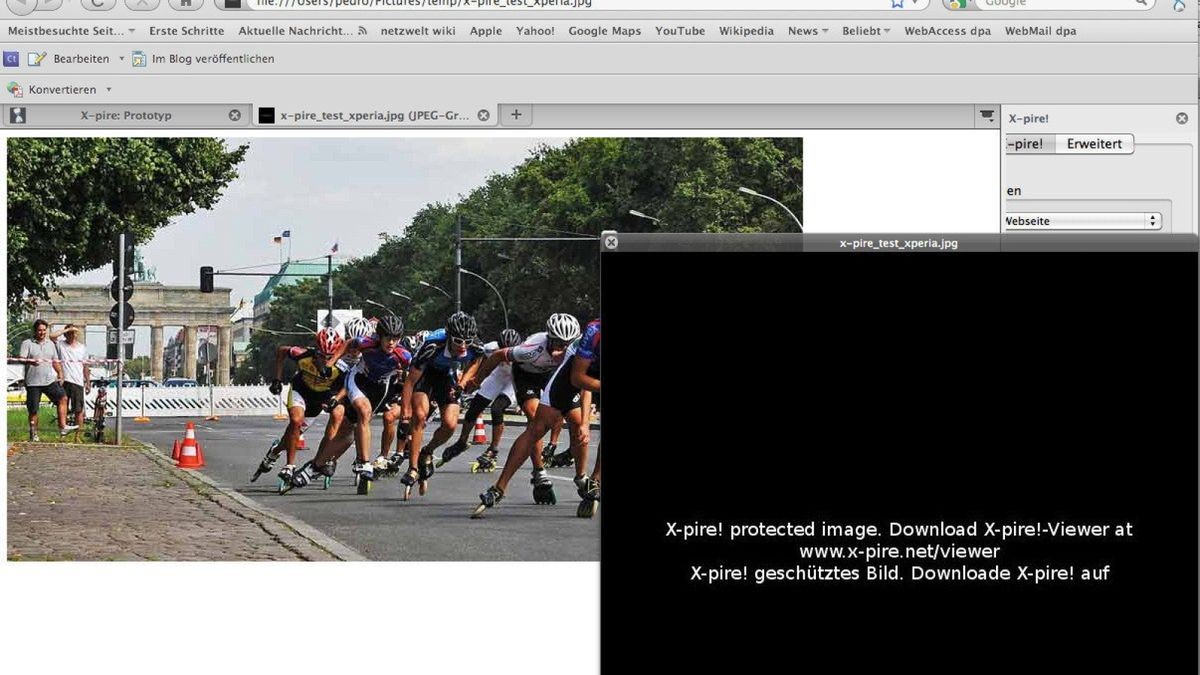Expand the Konvertieren dropdown arrow

[109, 90]
